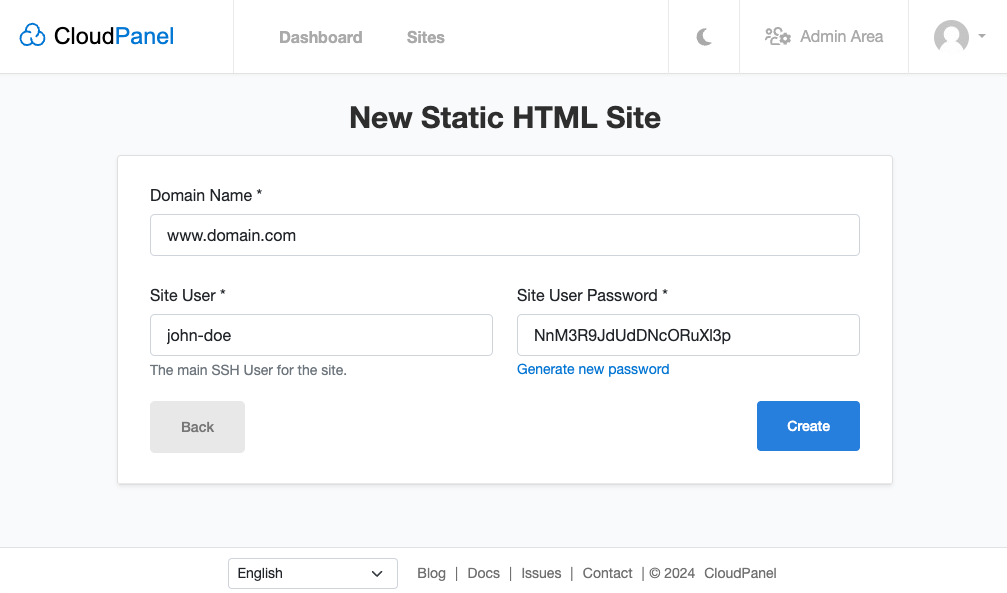Click the Site User Password field

(x=688, y=335)
